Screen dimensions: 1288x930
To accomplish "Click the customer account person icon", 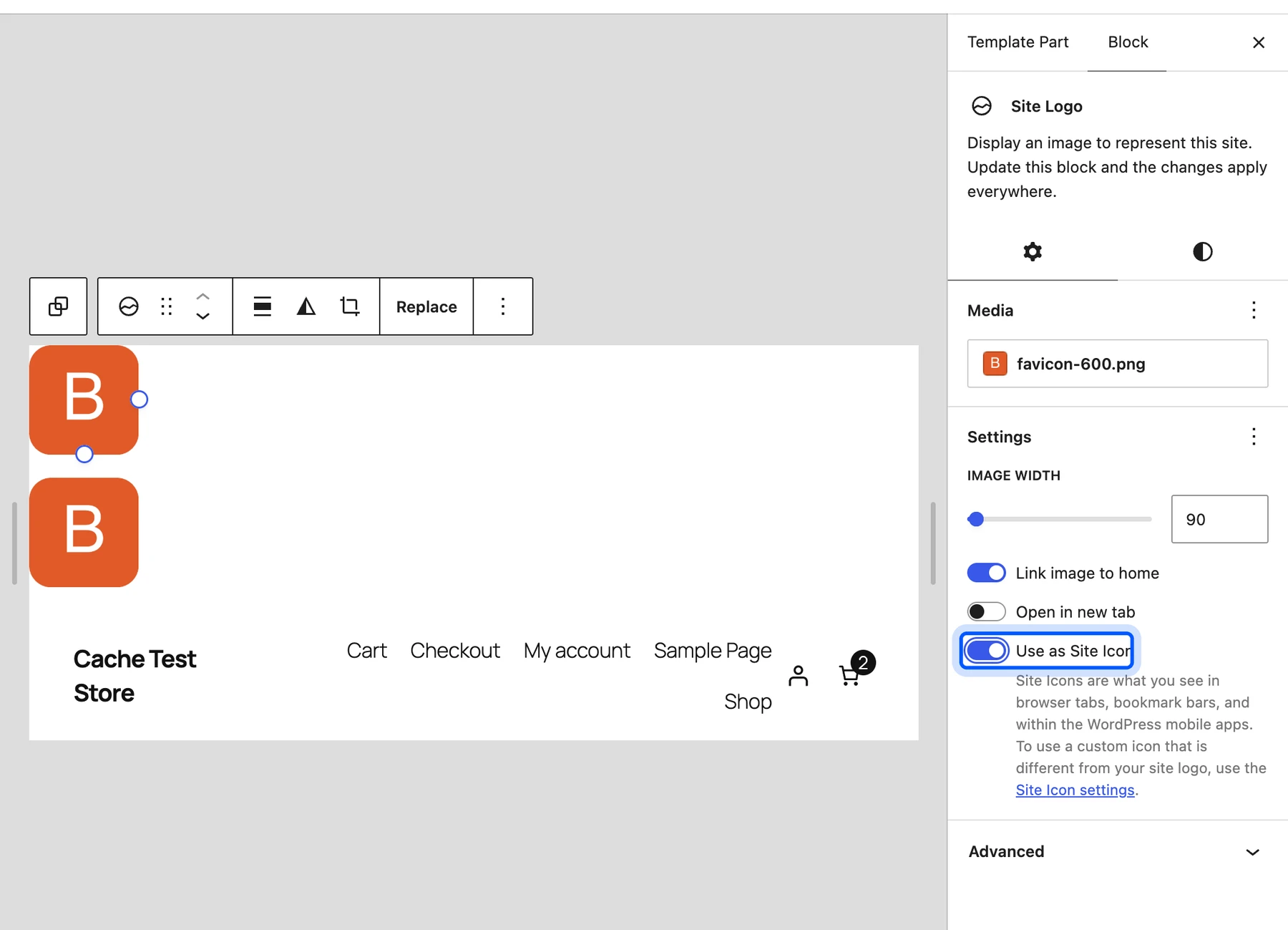I will click(799, 675).
